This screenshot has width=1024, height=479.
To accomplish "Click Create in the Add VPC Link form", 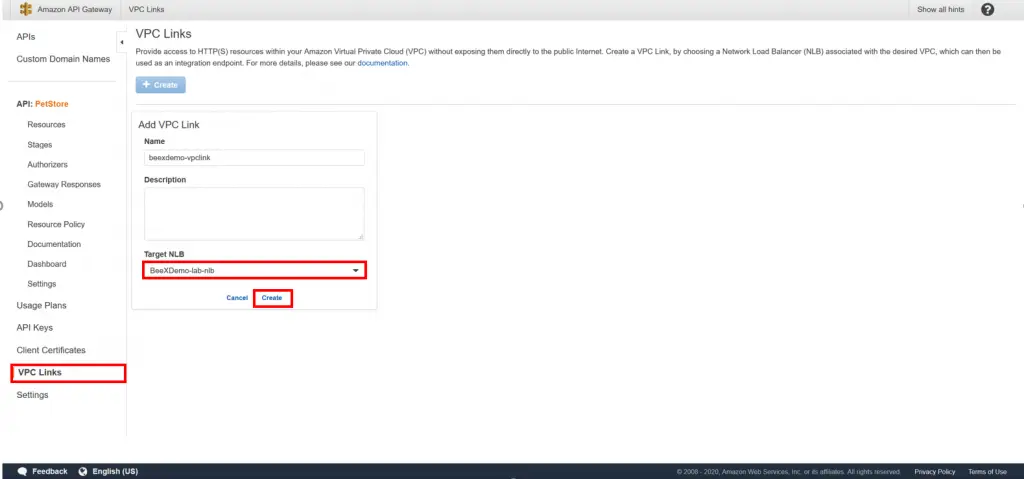I will pyautogui.click(x=272, y=298).
